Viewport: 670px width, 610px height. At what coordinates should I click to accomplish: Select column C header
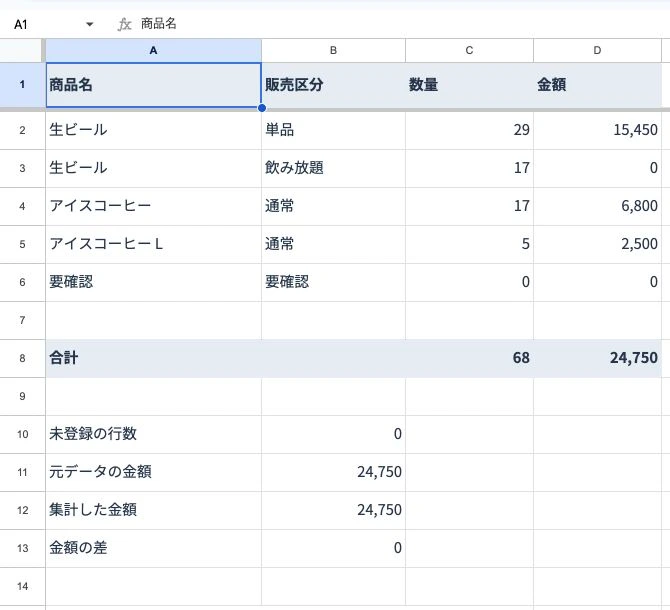pos(469,50)
